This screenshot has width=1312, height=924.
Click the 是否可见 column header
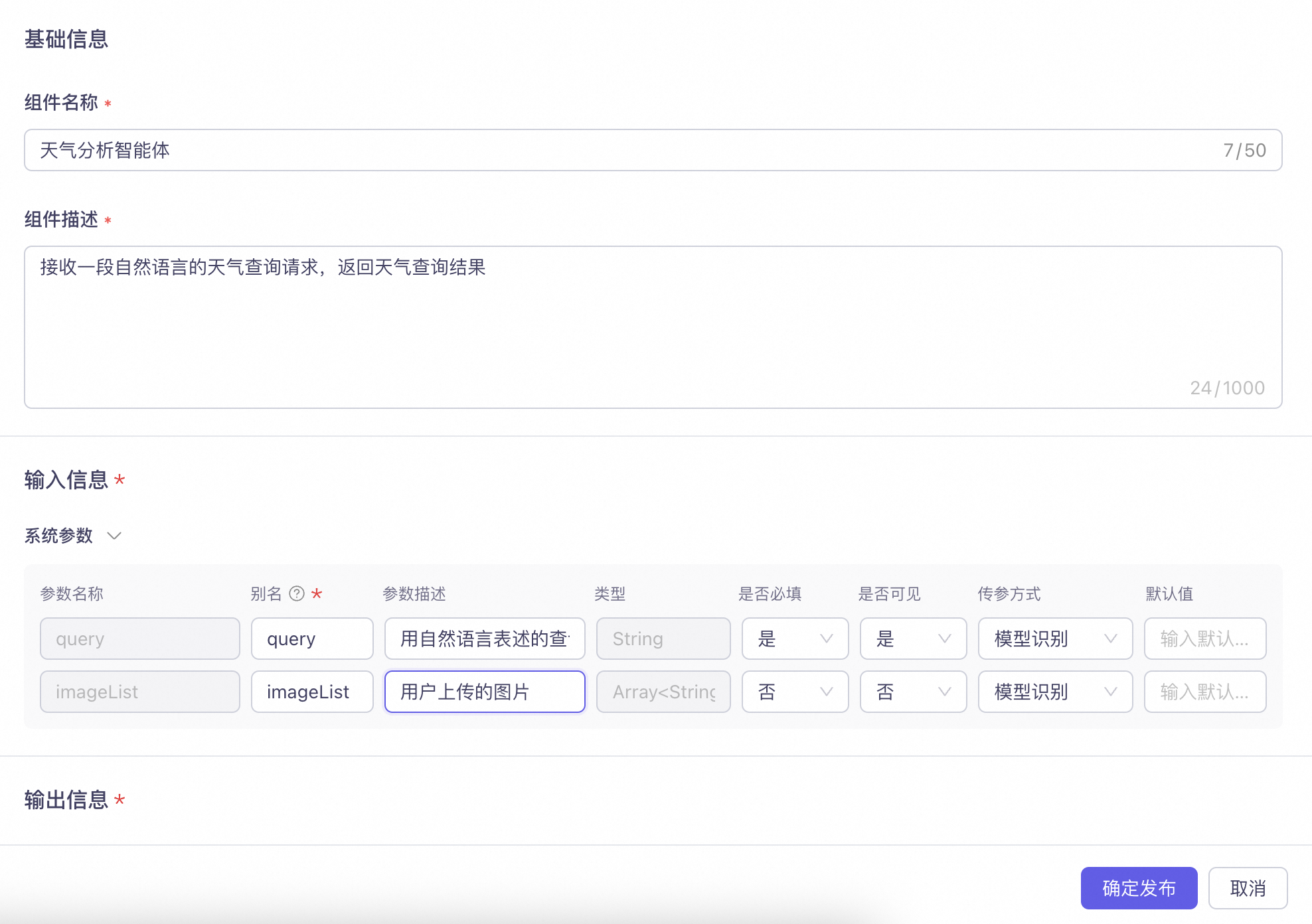pos(890,593)
